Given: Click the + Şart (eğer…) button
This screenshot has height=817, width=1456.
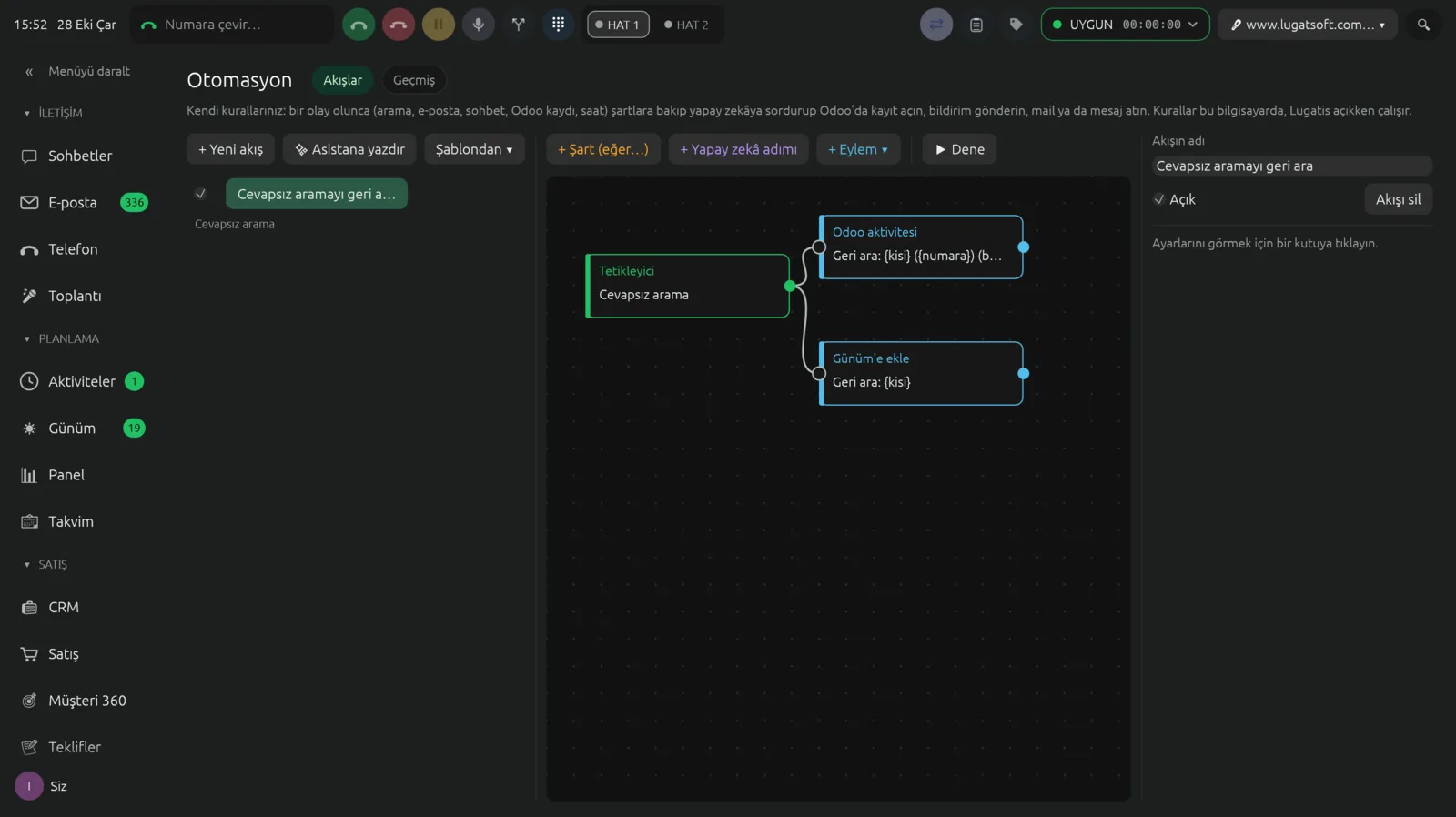Looking at the screenshot, I should tap(603, 149).
